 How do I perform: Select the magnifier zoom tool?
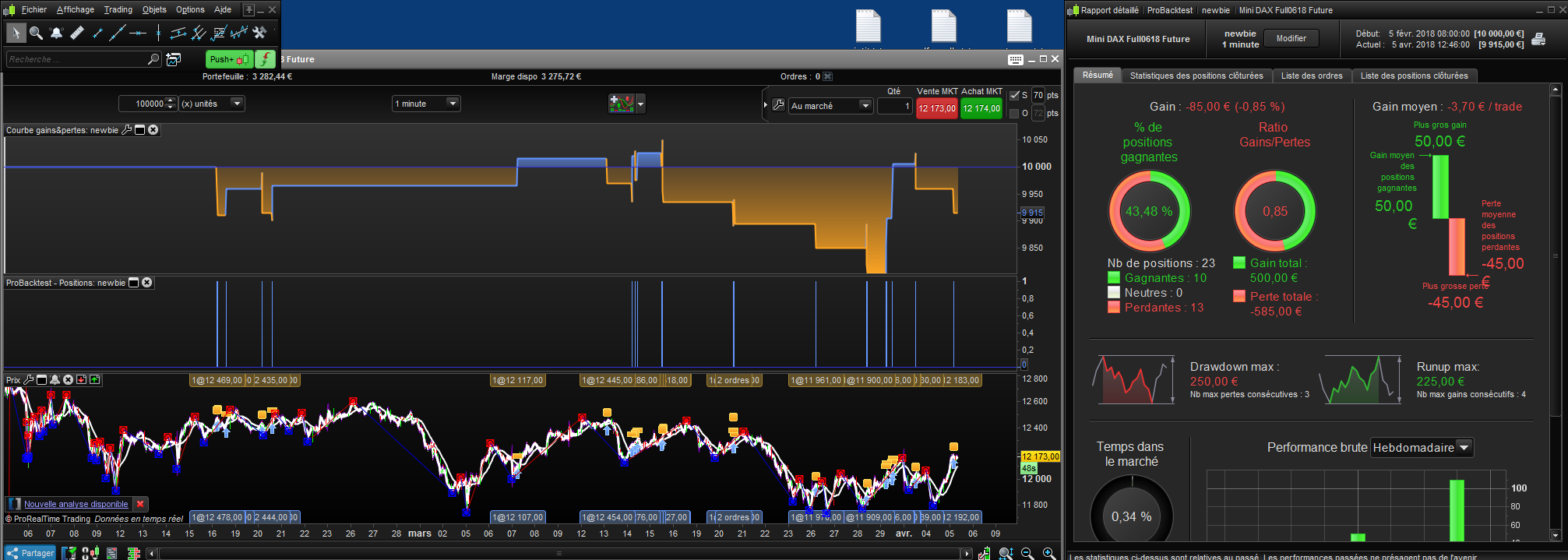coord(36,33)
